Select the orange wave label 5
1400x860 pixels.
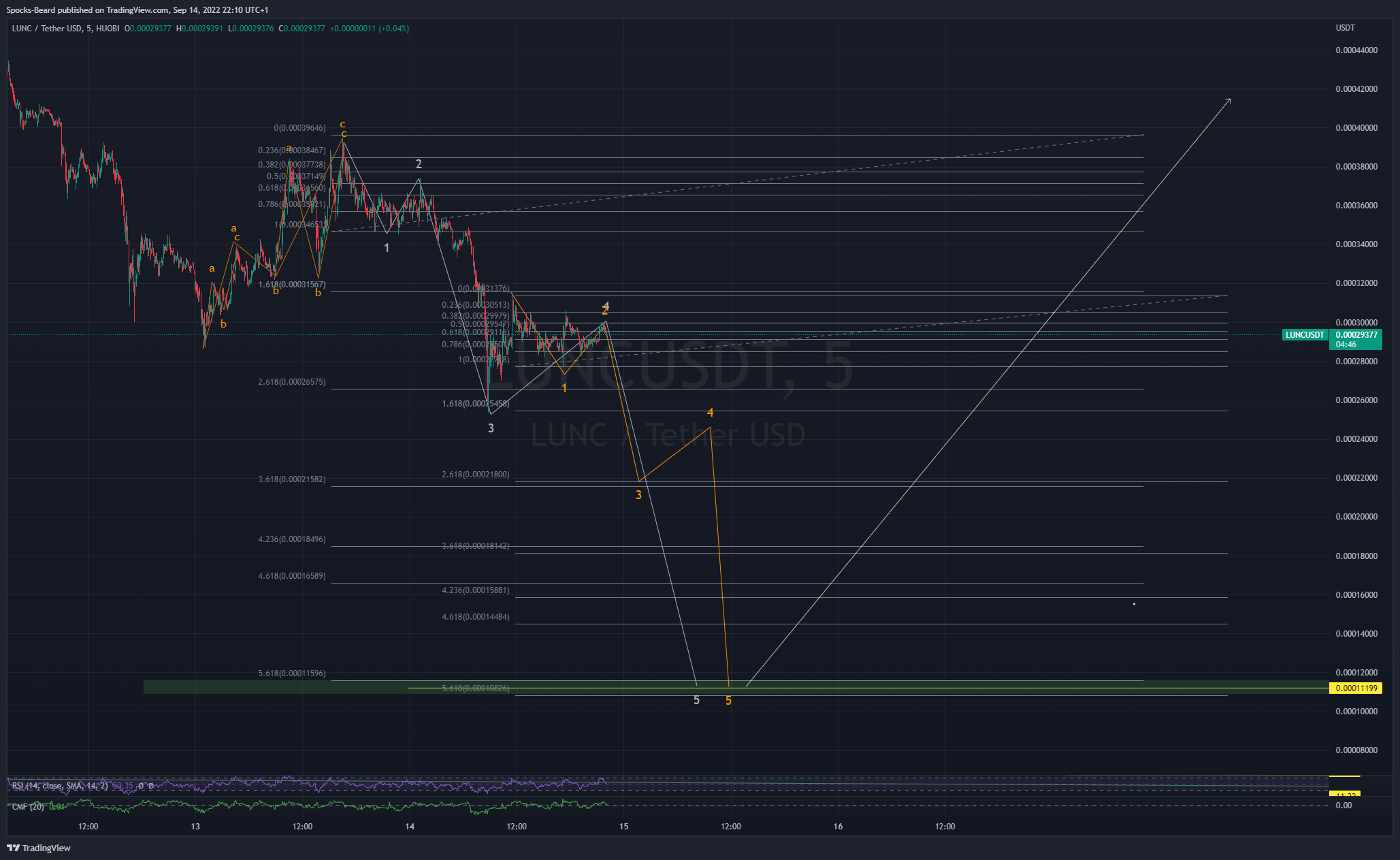[728, 701]
